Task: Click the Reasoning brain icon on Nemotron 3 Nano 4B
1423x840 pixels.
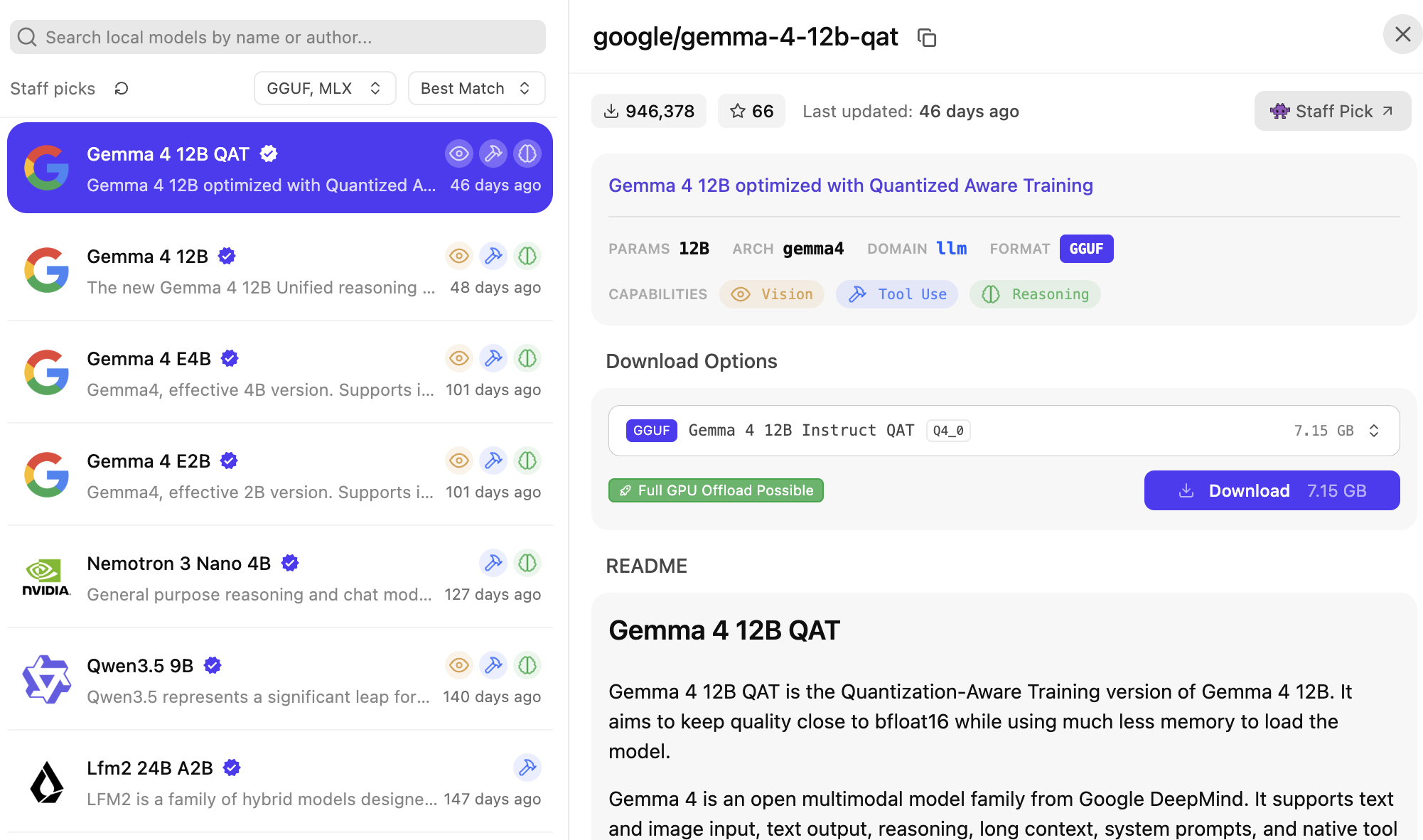Action: point(527,563)
